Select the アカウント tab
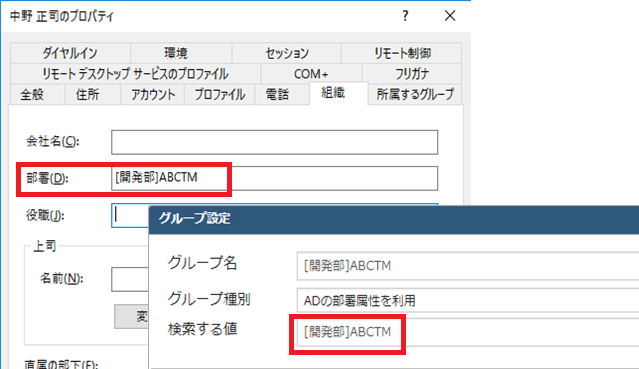639x369 pixels. pyautogui.click(x=152, y=95)
